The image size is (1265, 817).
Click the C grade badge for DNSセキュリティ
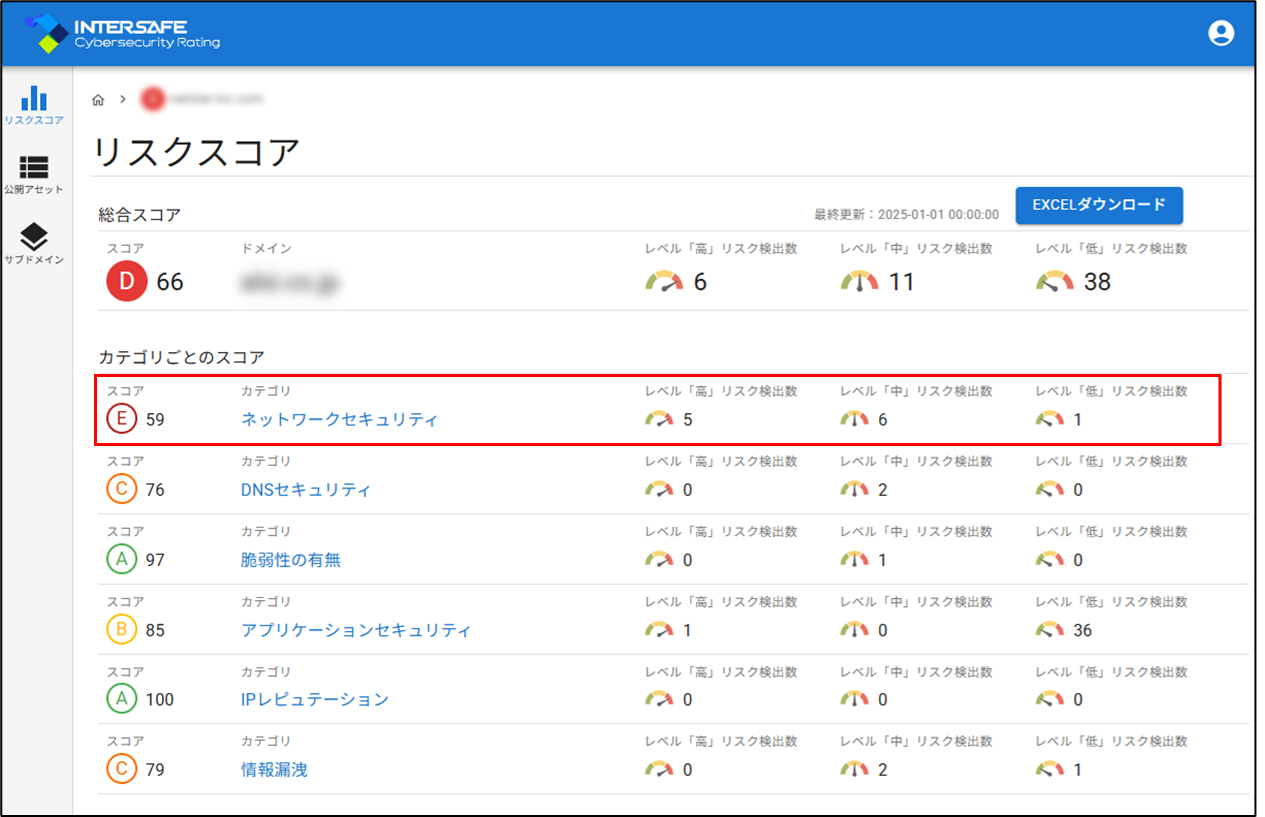tap(122, 490)
